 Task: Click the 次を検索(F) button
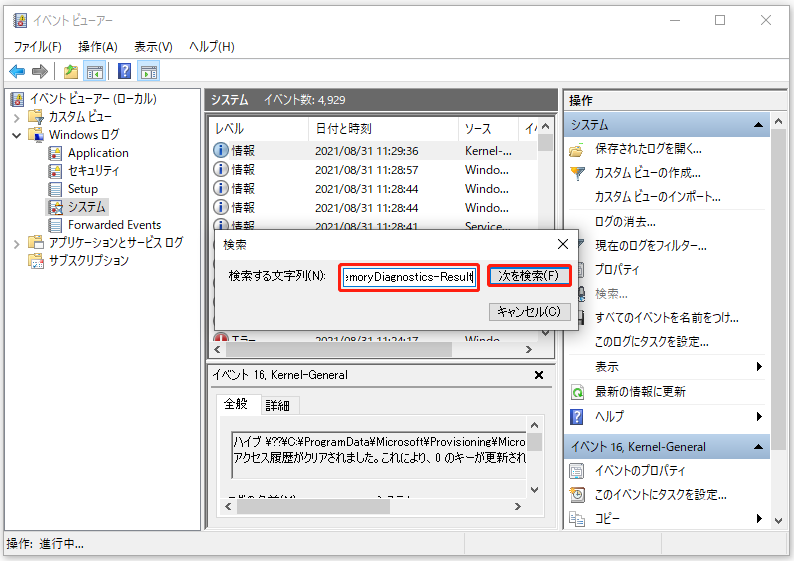click(x=529, y=276)
